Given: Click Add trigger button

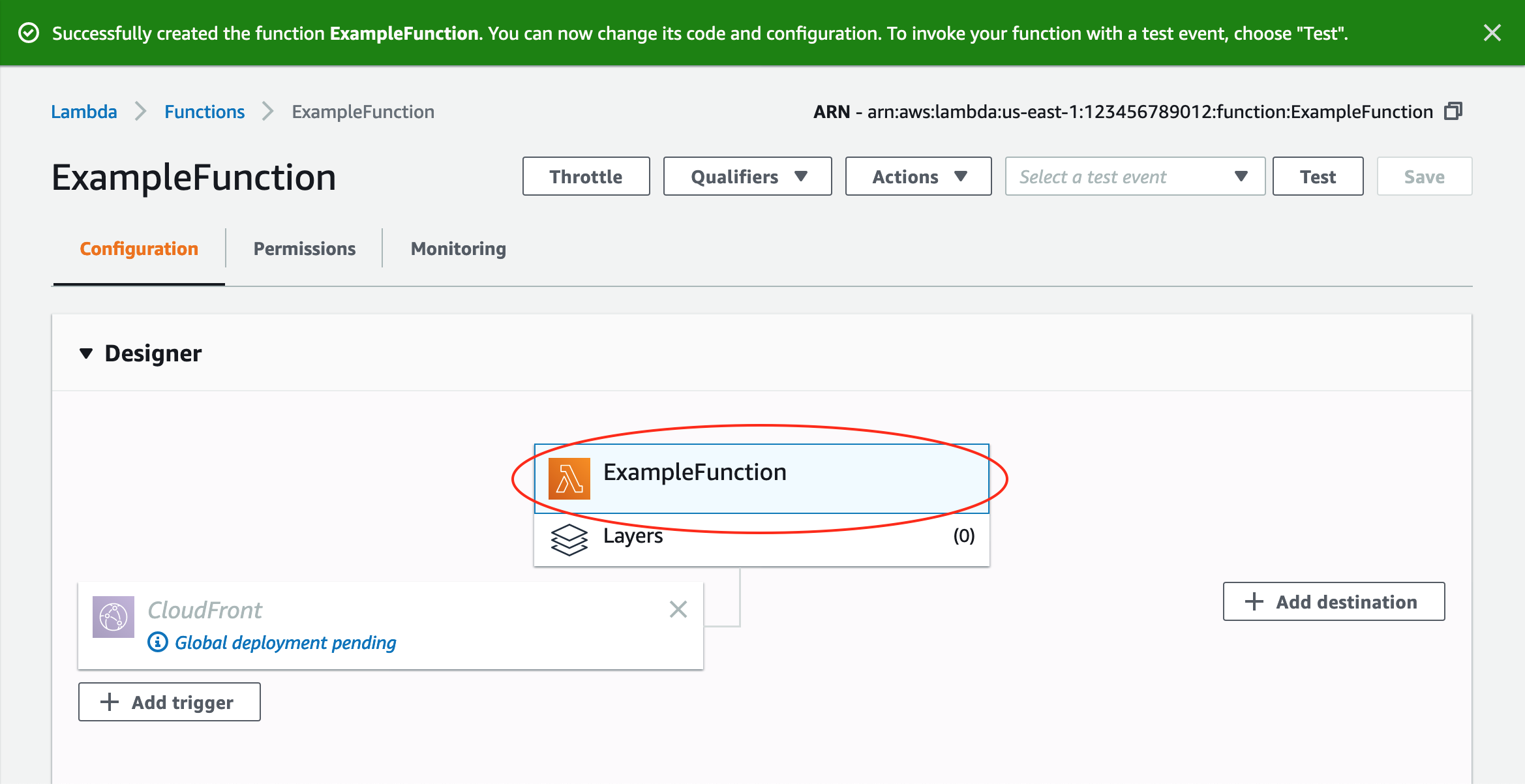Looking at the screenshot, I should click(170, 702).
